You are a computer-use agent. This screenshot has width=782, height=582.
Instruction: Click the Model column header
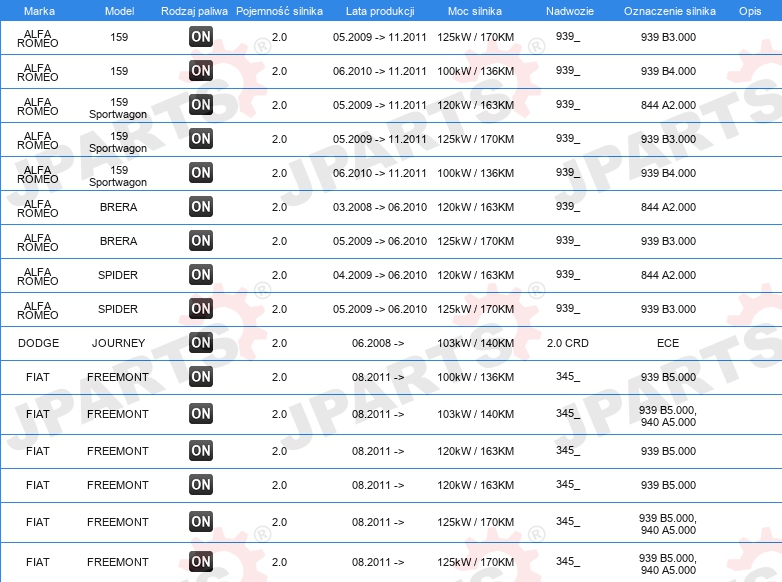tap(119, 11)
